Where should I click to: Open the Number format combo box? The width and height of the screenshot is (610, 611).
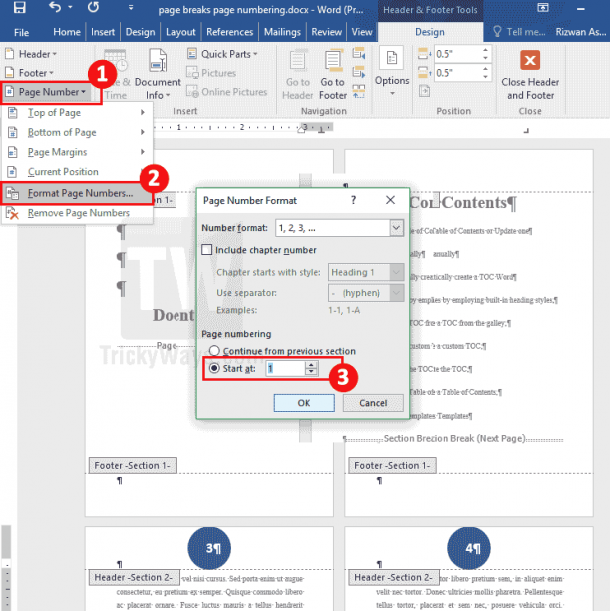pos(339,228)
